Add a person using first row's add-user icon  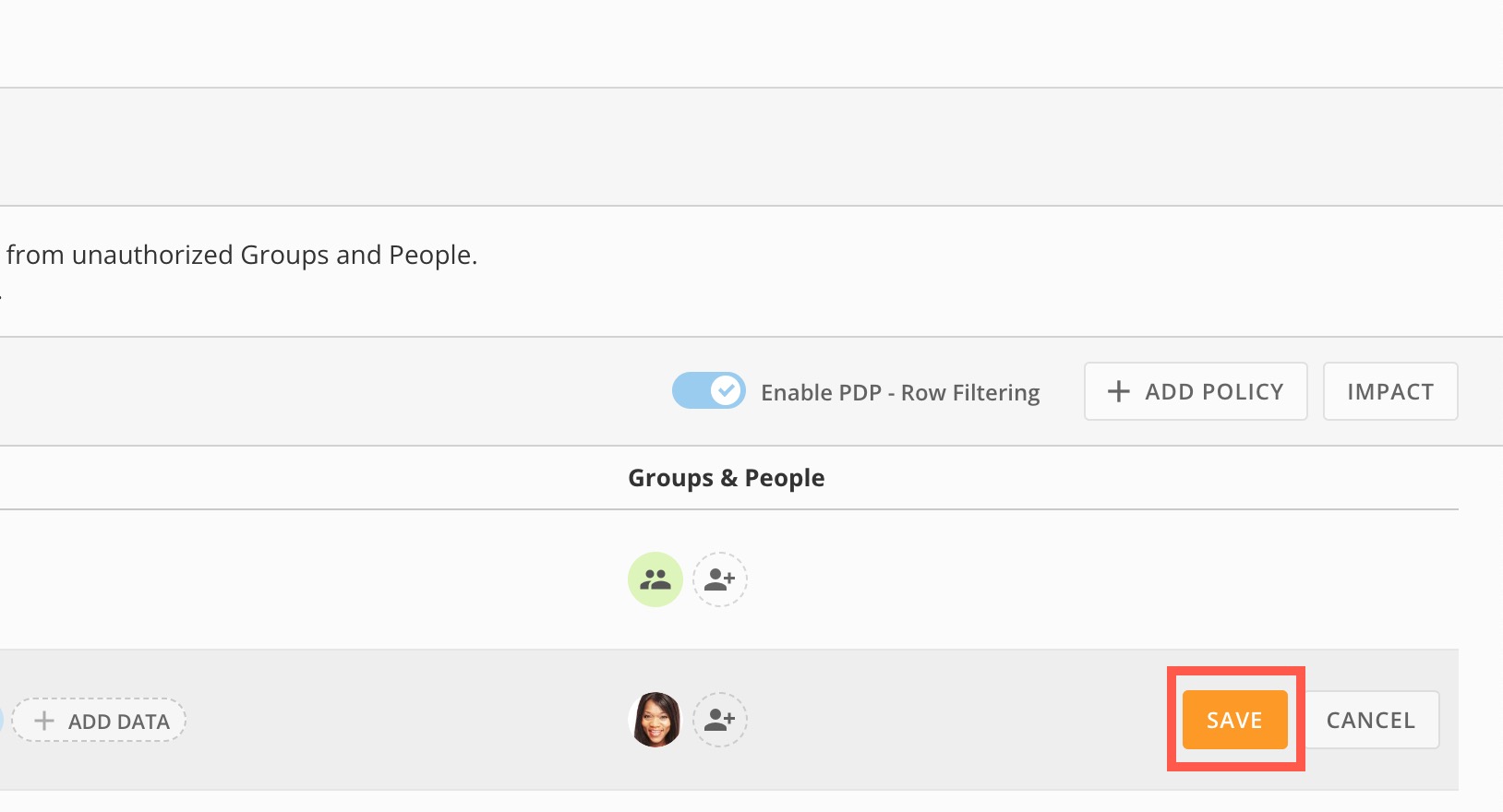[720, 579]
